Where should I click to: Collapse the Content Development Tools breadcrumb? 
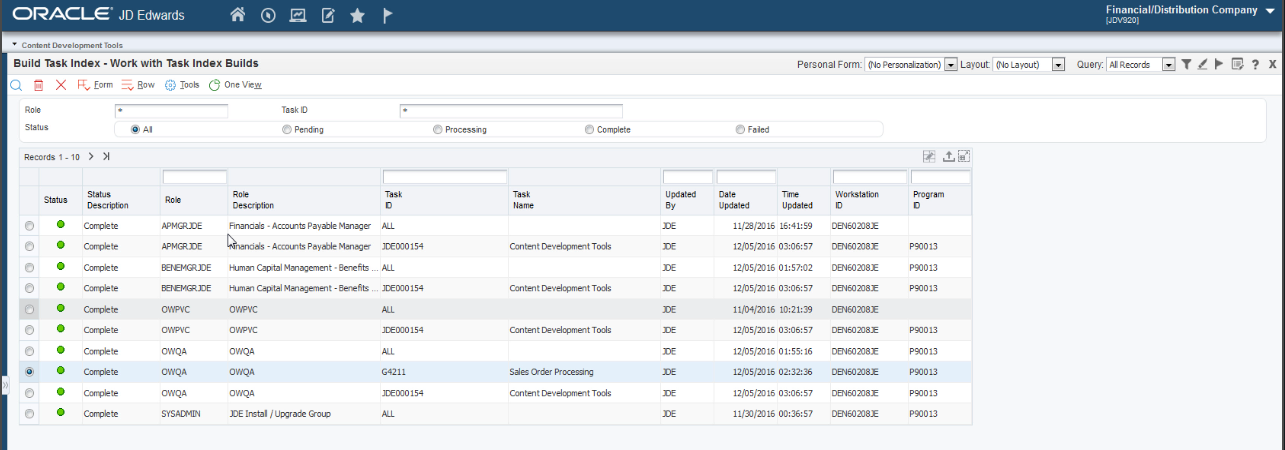pyautogui.click(x=15, y=44)
